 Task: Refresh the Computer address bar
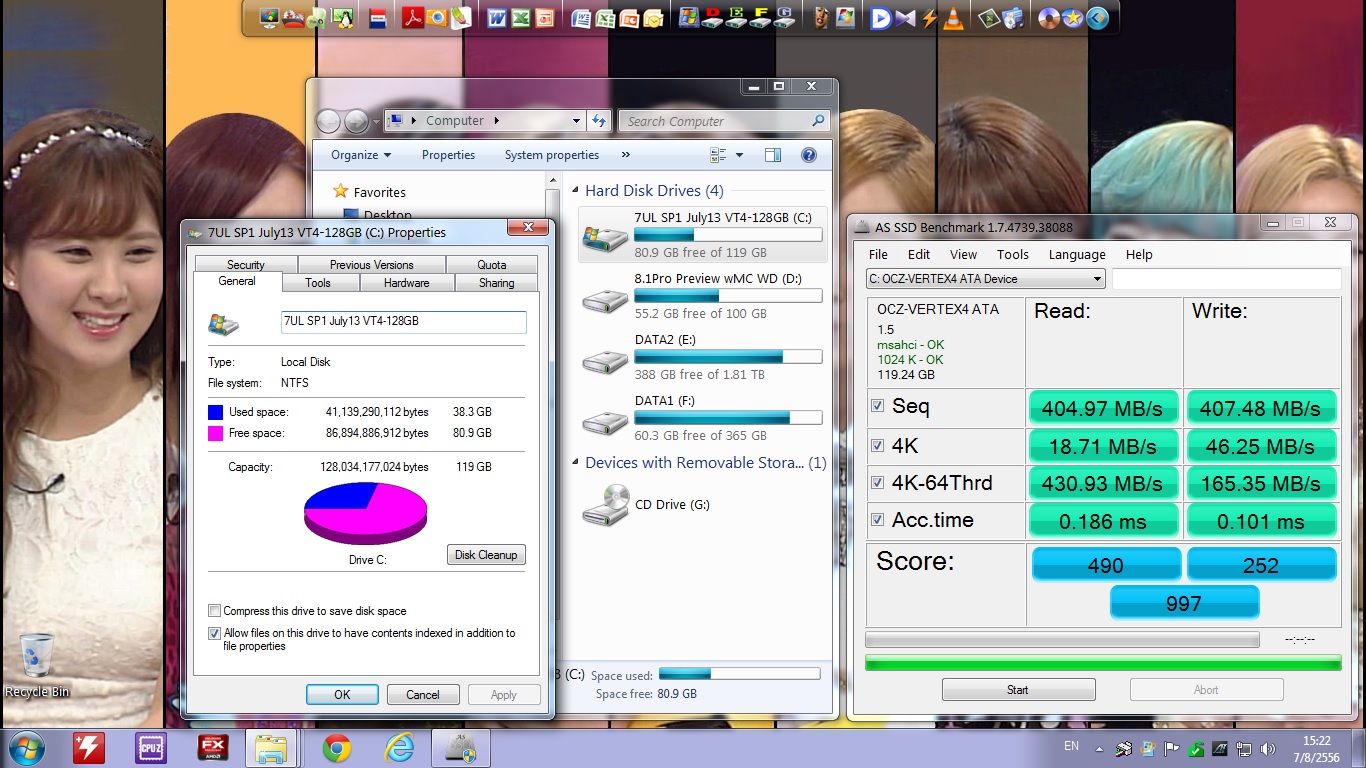pyautogui.click(x=599, y=121)
